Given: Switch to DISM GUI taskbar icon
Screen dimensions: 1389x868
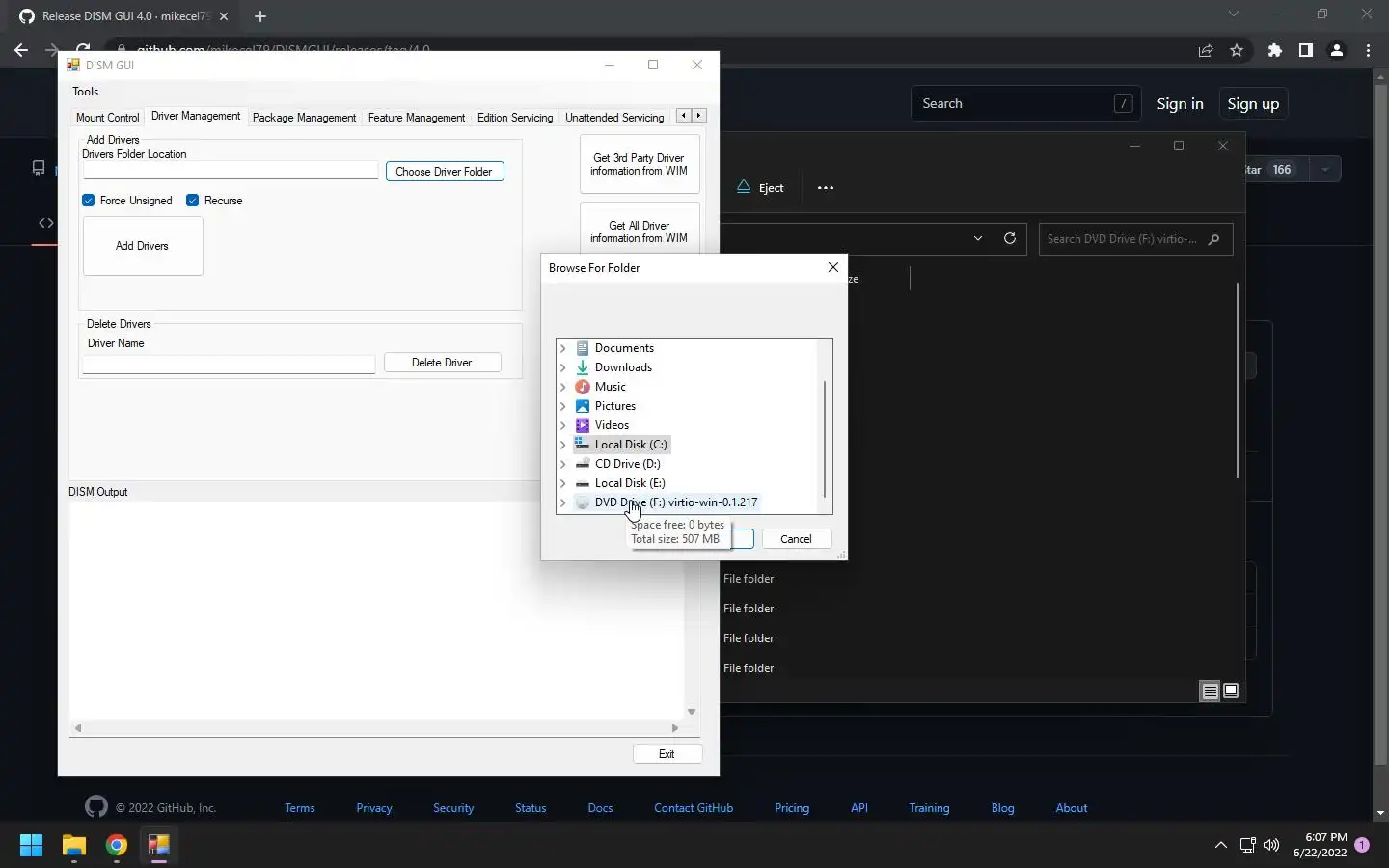Looking at the screenshot, I should 159,846.
